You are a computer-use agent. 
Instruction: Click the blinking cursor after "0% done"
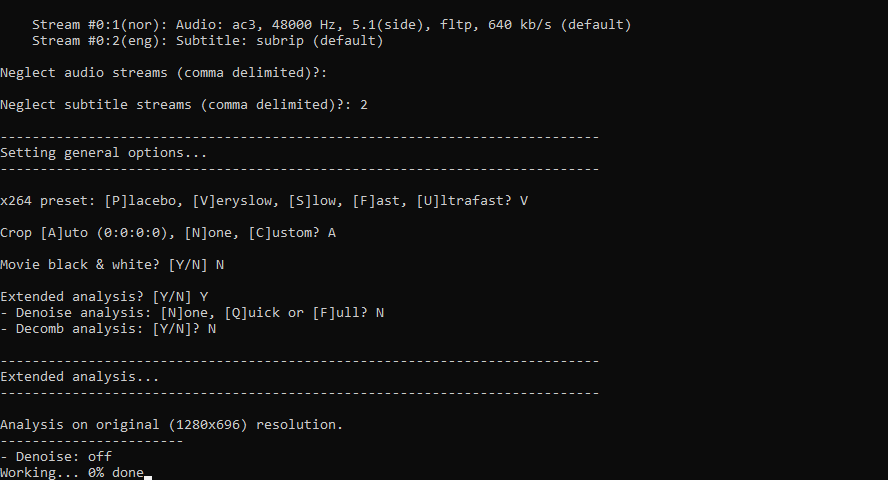coord(148,478)
